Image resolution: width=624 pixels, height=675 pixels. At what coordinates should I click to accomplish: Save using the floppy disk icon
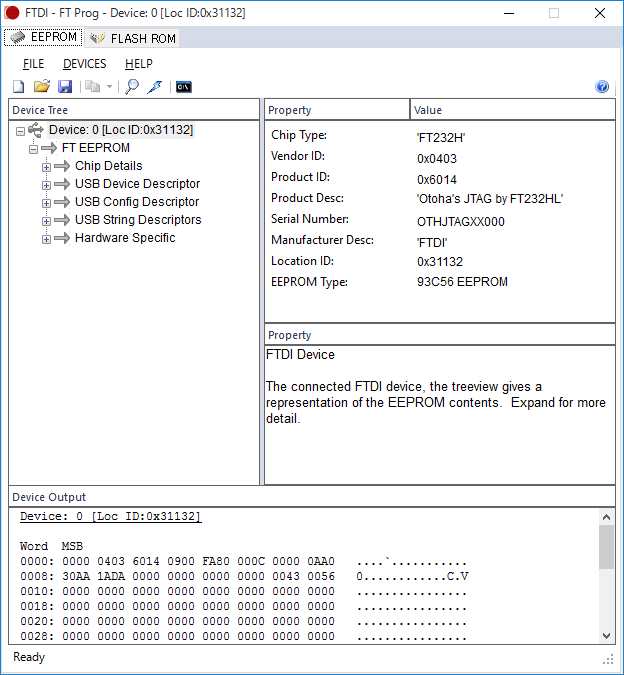(65, 87)
